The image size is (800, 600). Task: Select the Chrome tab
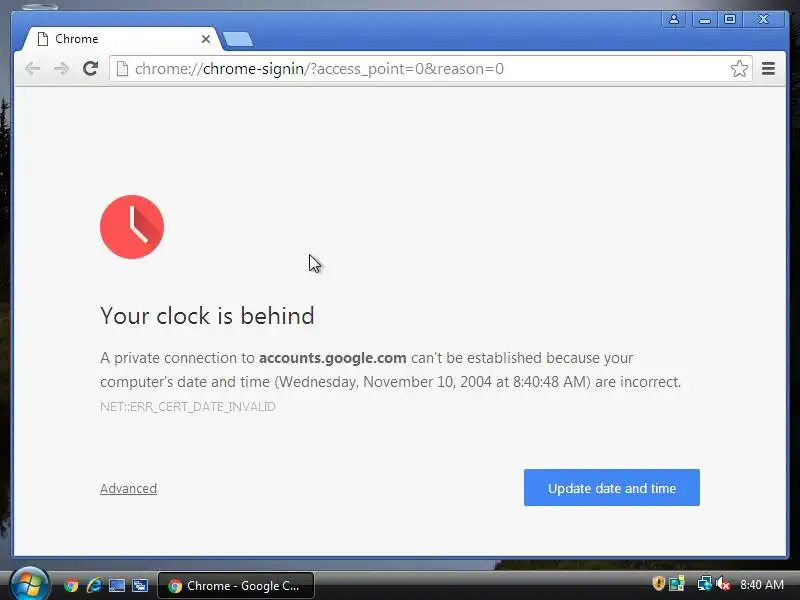[x=121, y=39]
